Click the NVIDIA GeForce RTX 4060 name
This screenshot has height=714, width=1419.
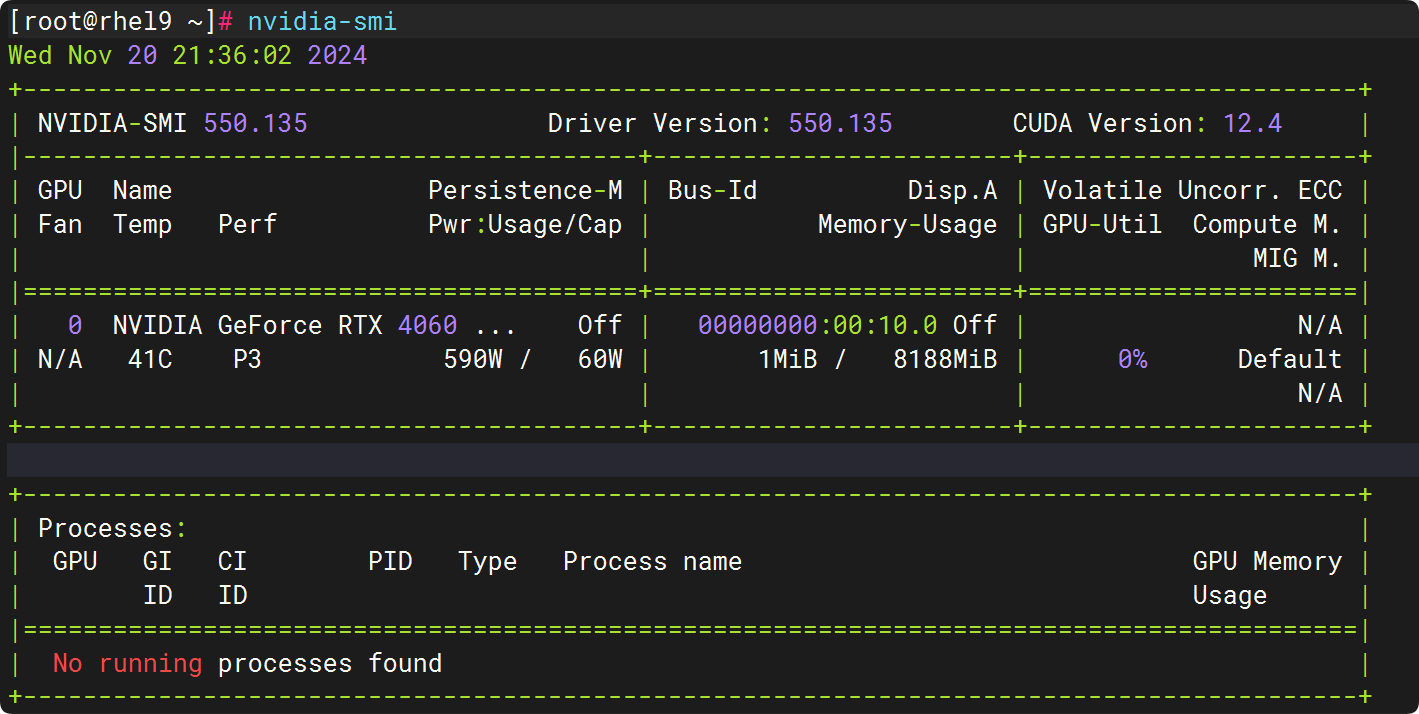coord(285,325)
